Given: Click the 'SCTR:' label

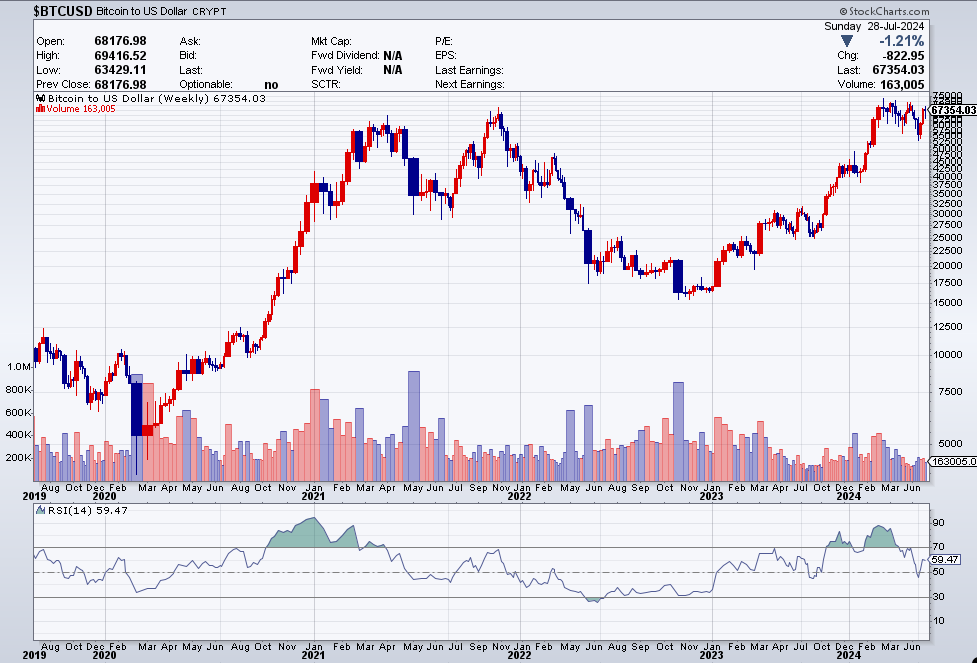Looking at the screenshot, I should [x=326, y=84].
